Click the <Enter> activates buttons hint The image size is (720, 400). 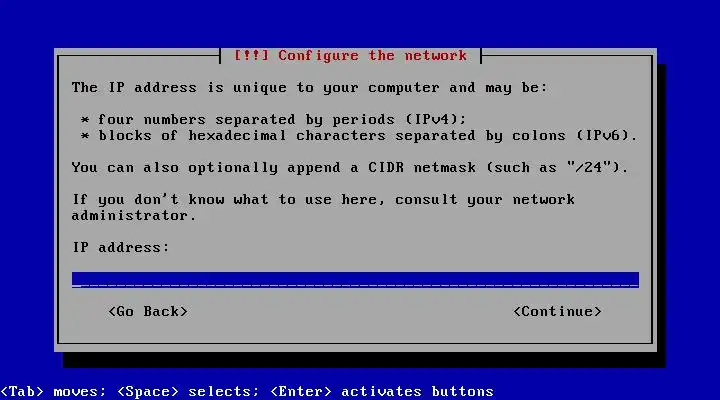[x=382, y=391]
